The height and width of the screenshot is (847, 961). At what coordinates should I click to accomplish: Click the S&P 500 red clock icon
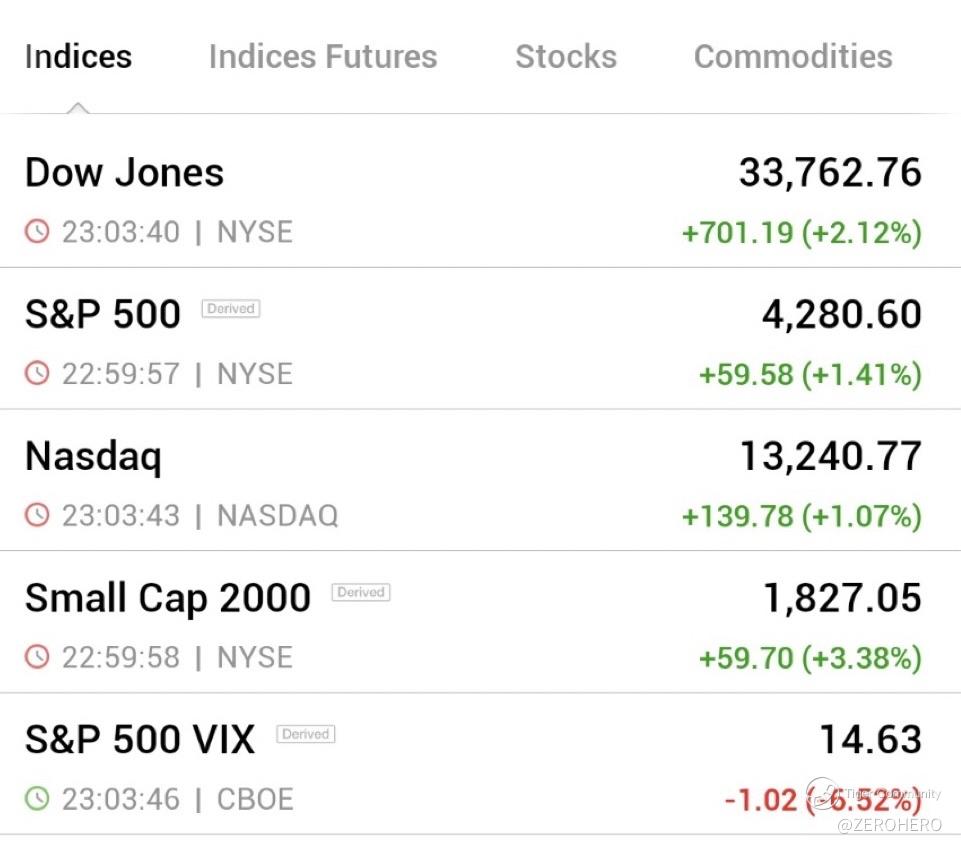37,374
